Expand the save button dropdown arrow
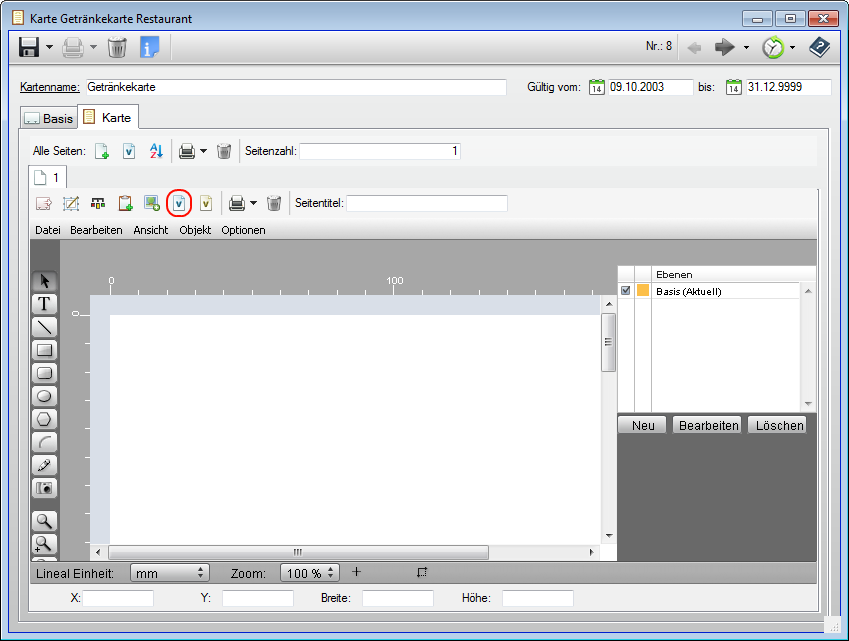 coord(49,48)
